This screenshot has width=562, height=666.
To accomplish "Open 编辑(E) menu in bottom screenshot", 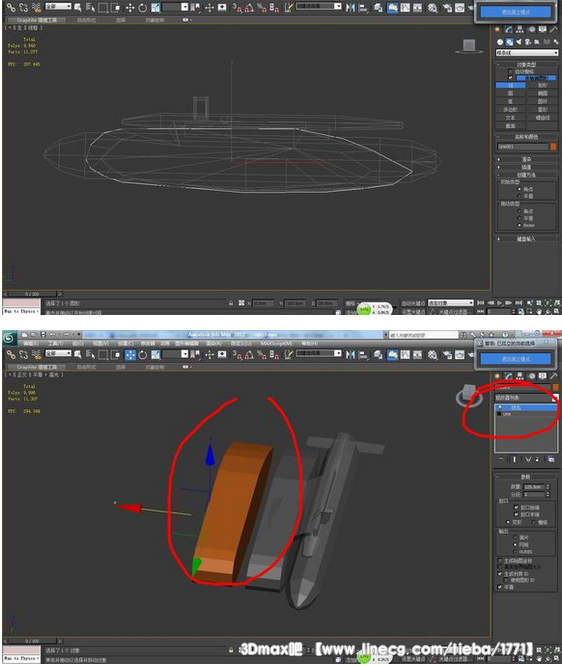I will point(31,343).
